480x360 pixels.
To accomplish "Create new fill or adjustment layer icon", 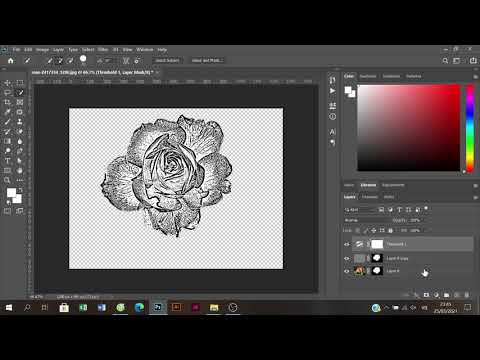I will [x=436, y=295].
